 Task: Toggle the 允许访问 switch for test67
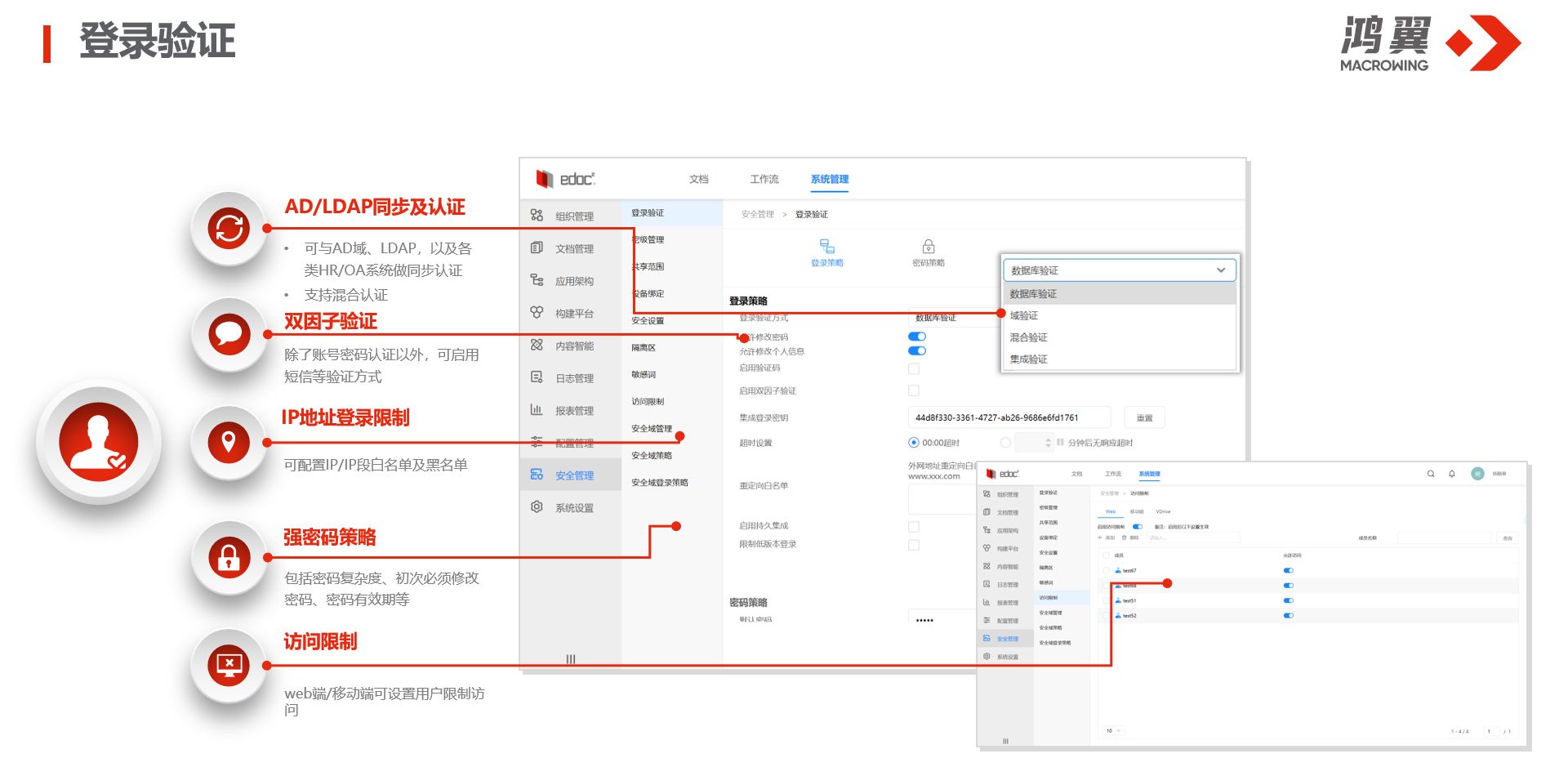1289,571
